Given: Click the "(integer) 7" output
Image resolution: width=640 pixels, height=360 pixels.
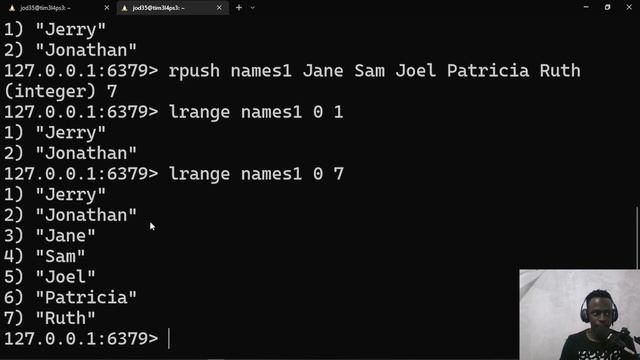Looking at the screenshot, I should click(x=60, y=91).
